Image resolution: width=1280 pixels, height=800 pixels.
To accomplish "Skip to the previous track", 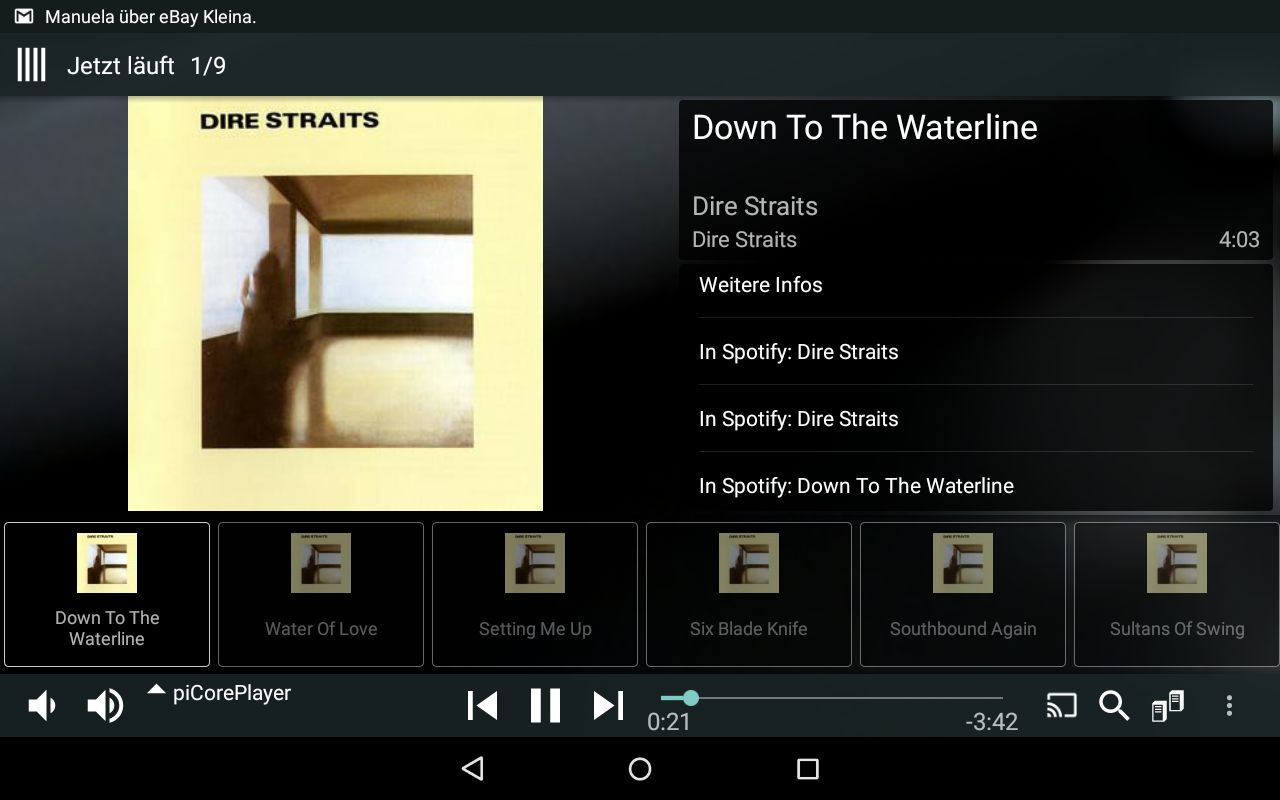I will 483,706.
